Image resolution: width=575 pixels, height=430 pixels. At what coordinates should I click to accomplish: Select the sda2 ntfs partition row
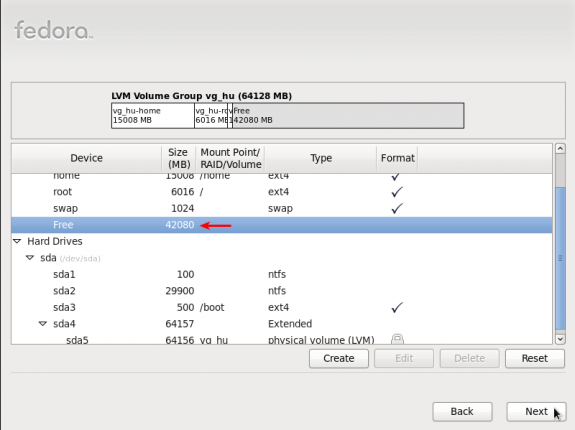[x=282, y=291]
